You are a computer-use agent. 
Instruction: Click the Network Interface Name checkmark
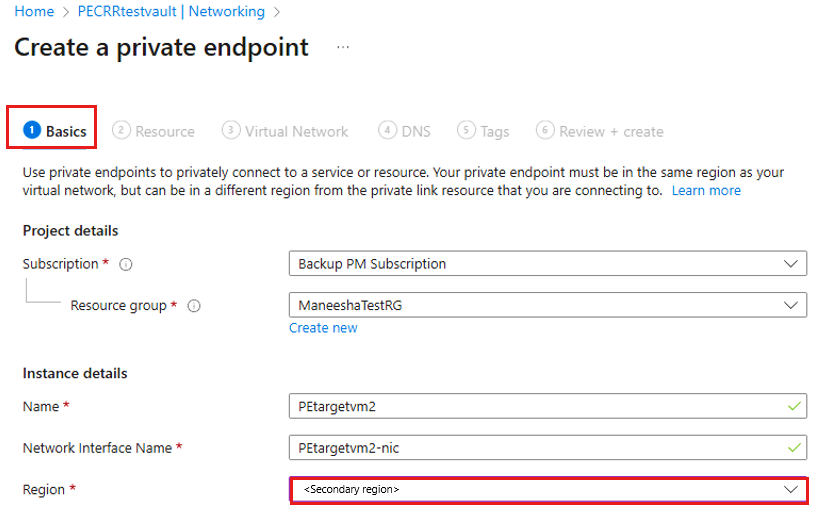click(x=794, y=448)
